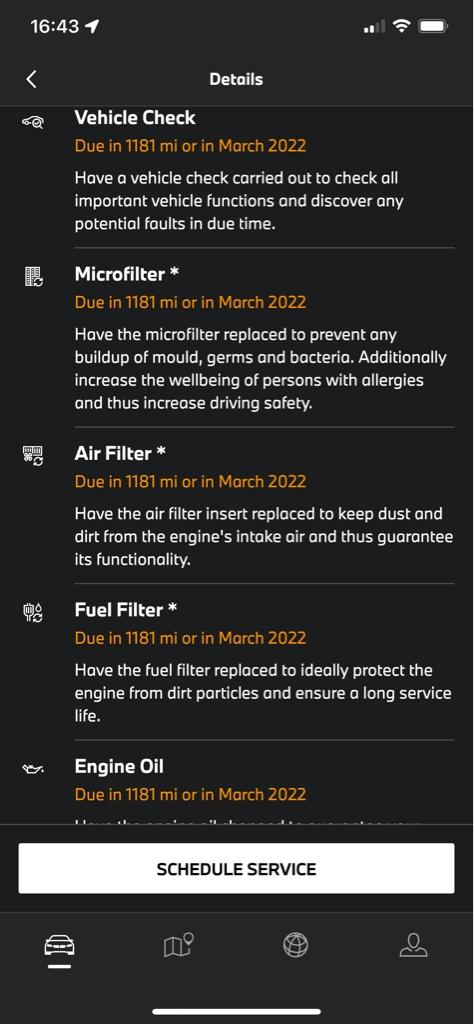Screen dimensions: 474x1024
Task: Tap the Microfilter service icon
Action: tap(33, 276)
